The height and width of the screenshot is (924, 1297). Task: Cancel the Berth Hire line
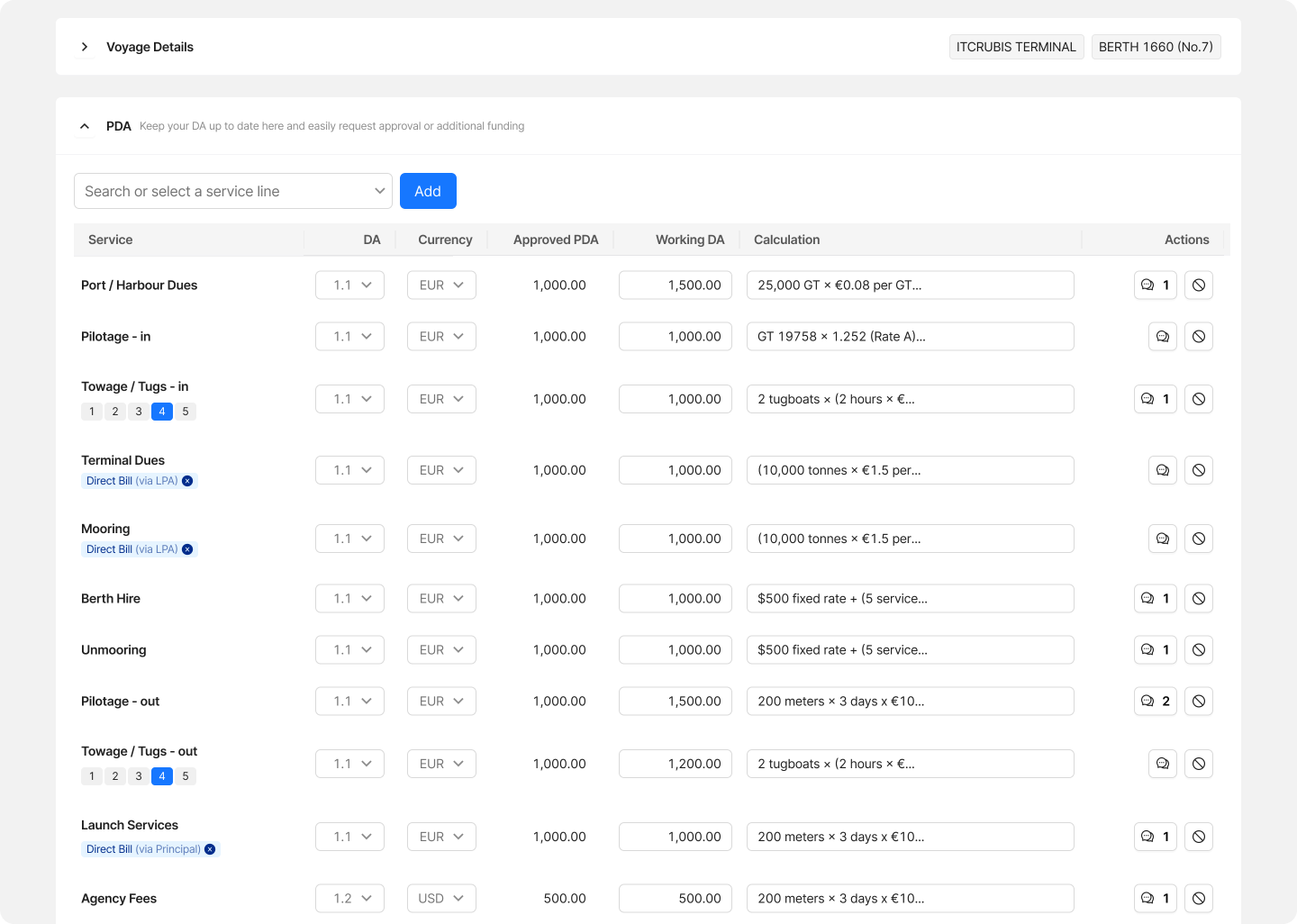coord(1199,599)
